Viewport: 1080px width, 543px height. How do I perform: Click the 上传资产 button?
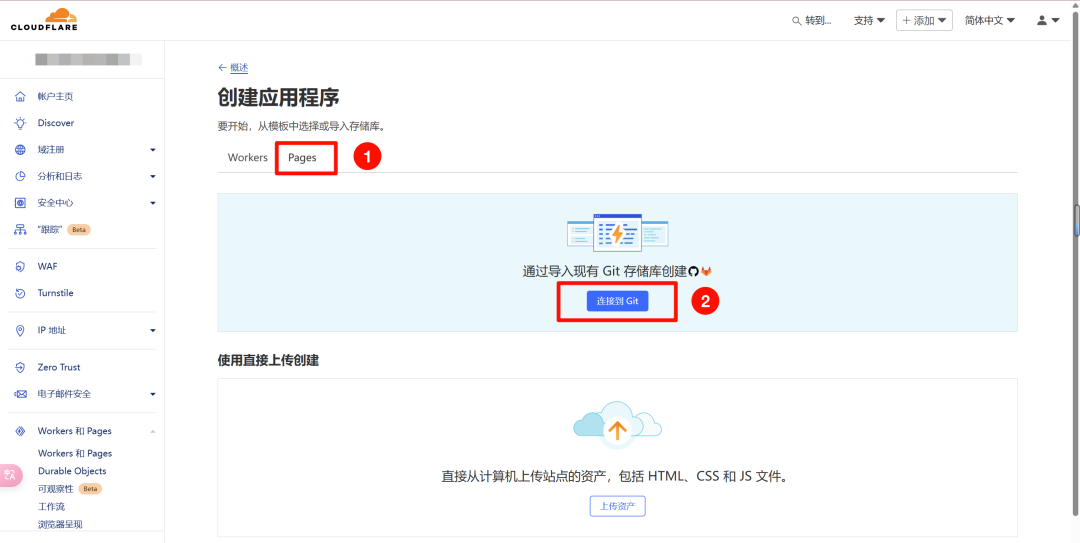click(617, 506)
